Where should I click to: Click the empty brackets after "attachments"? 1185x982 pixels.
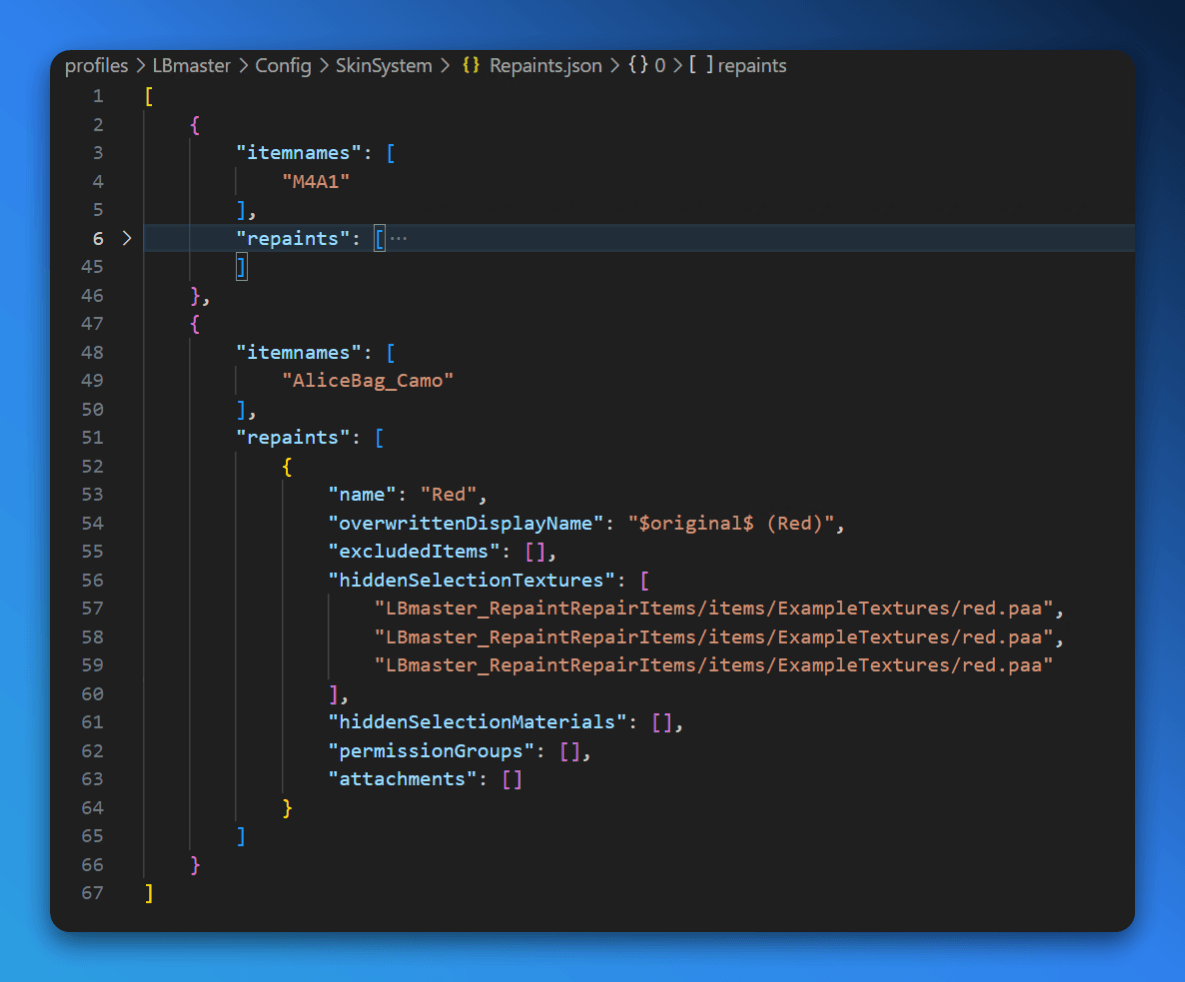pos(512,779)
